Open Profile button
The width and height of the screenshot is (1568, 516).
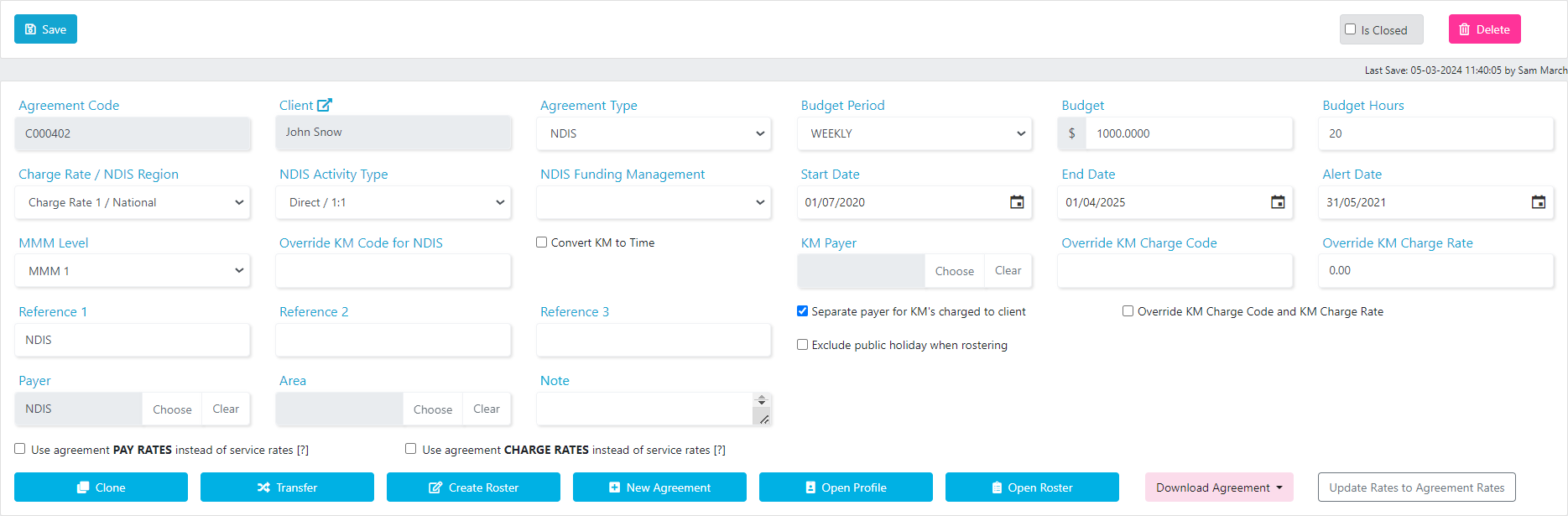coord(846,487)
